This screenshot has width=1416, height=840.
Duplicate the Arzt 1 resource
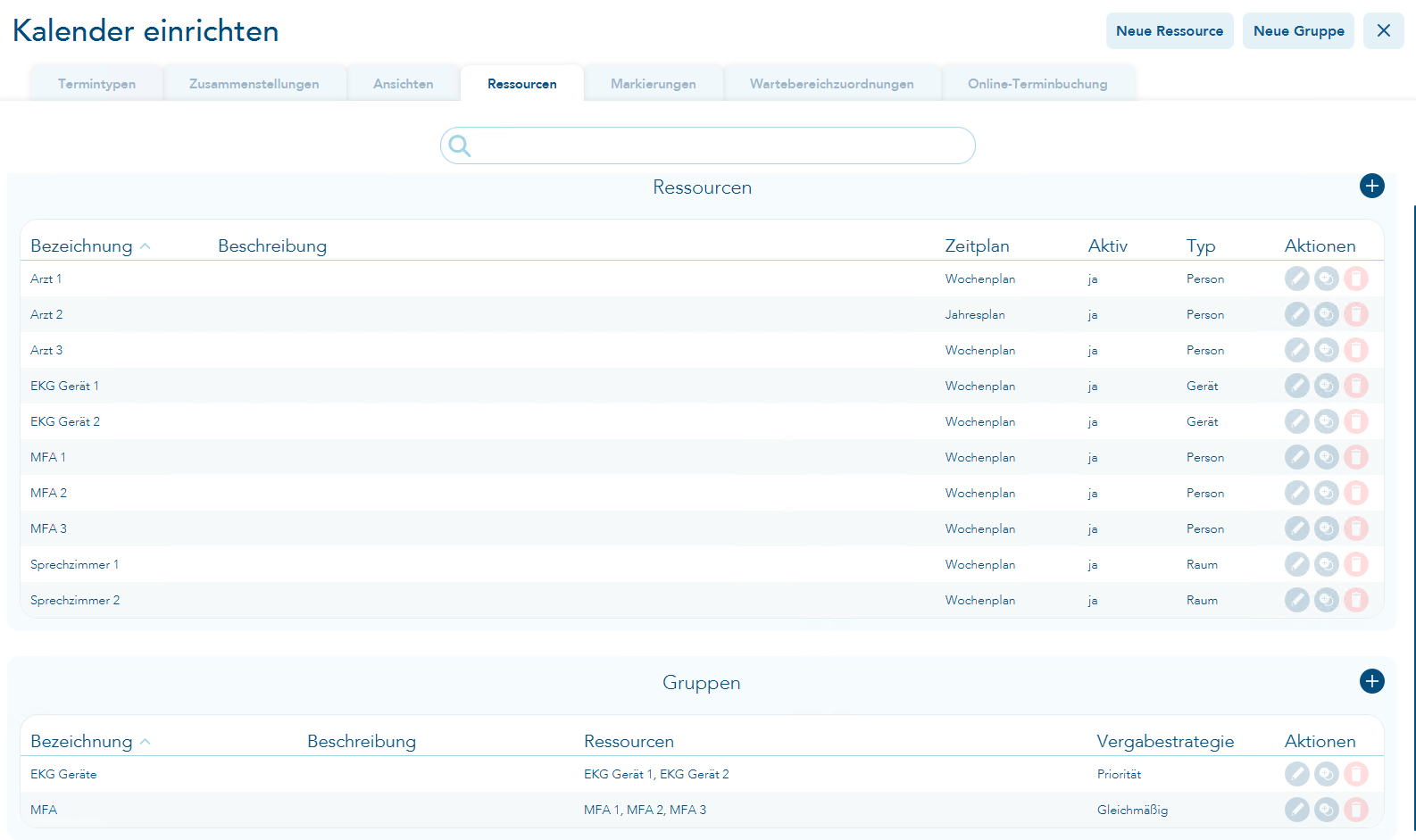(1327, 279)
